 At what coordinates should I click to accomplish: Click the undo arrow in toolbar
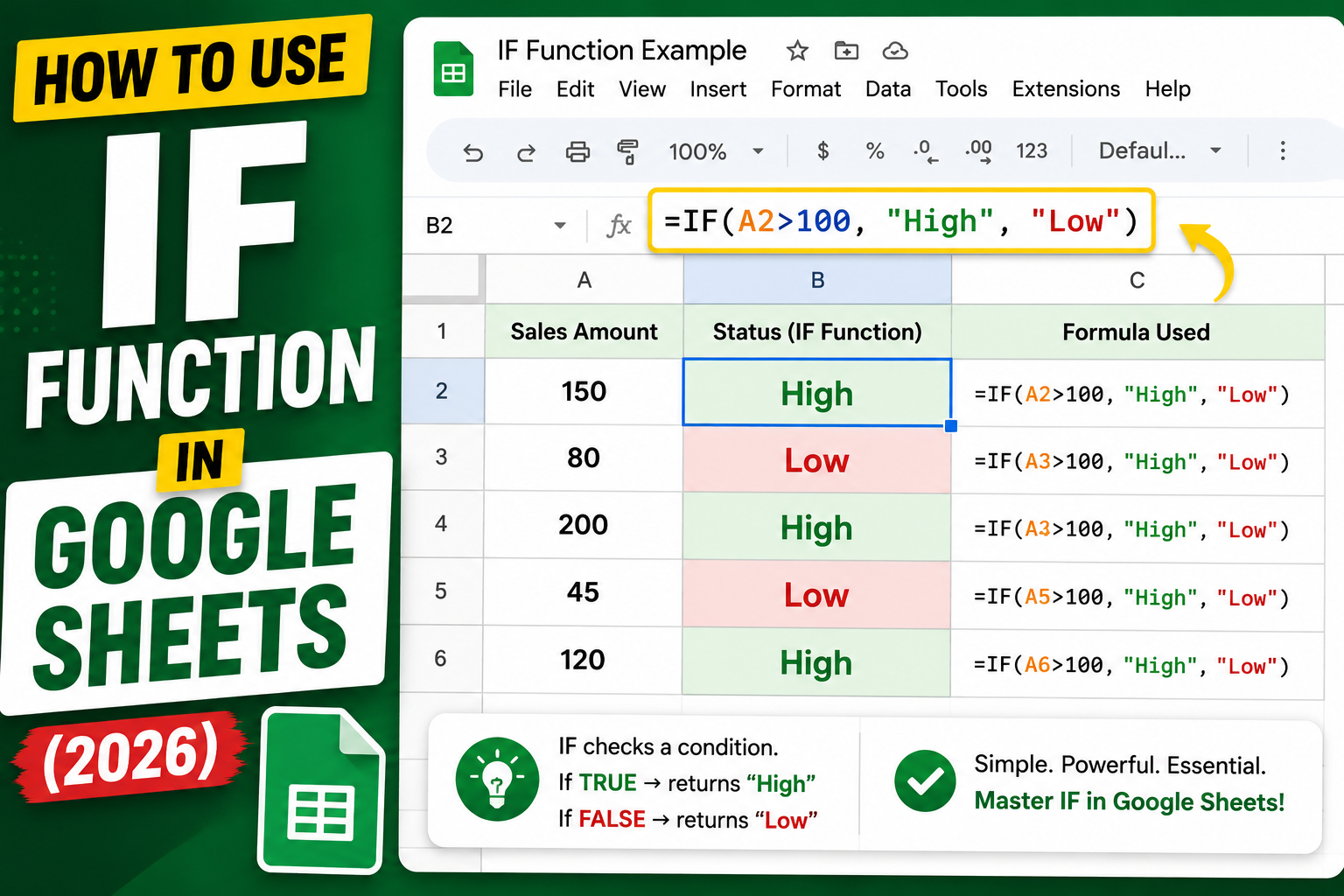point(473,153)
